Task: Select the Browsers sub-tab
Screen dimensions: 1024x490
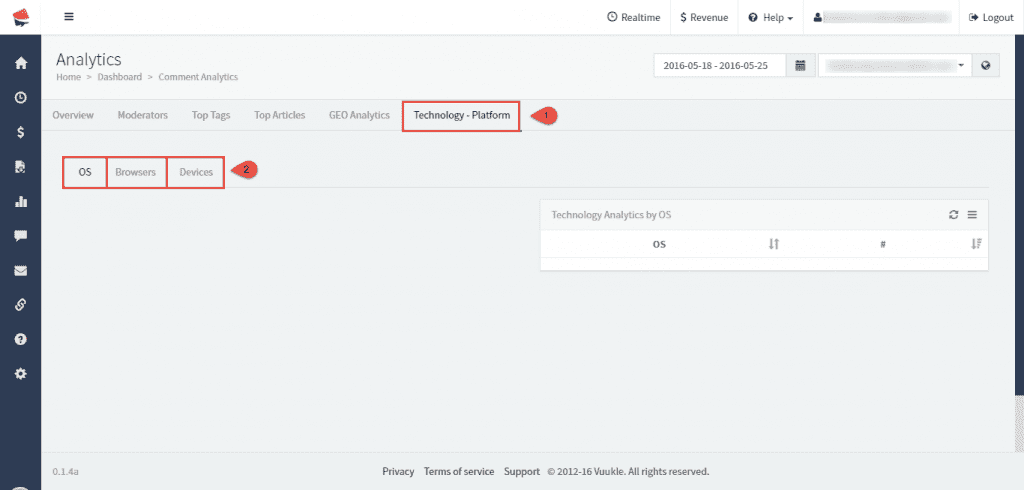Action: tap(135, 172)
